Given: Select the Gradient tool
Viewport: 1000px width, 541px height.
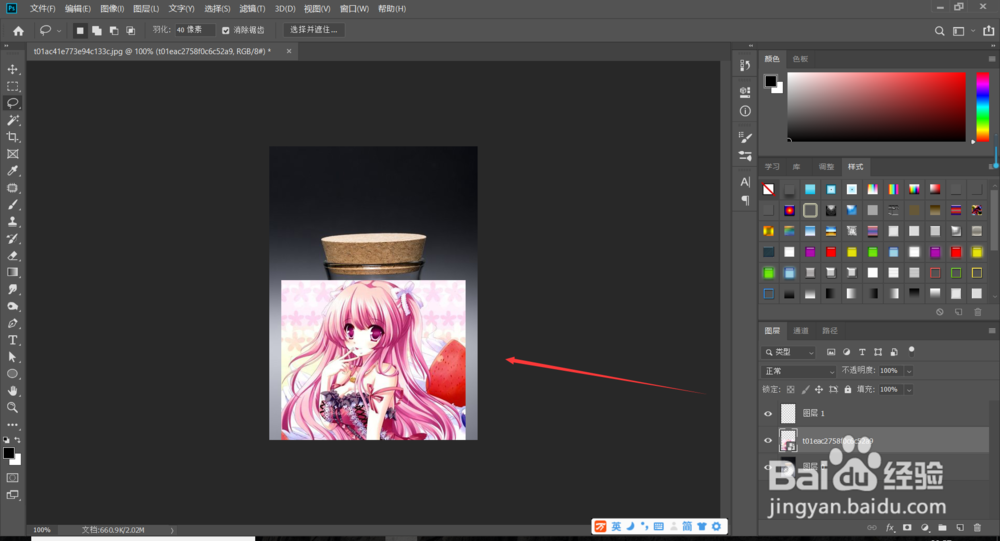Looking at the screenshot, I should 12,272.
